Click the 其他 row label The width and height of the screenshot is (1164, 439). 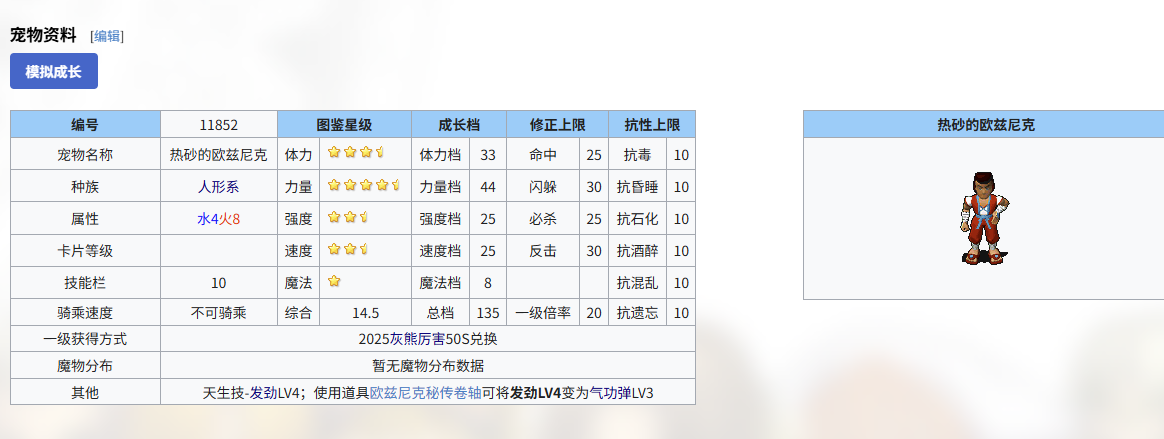pyautogui.click(x=85, y=393)
